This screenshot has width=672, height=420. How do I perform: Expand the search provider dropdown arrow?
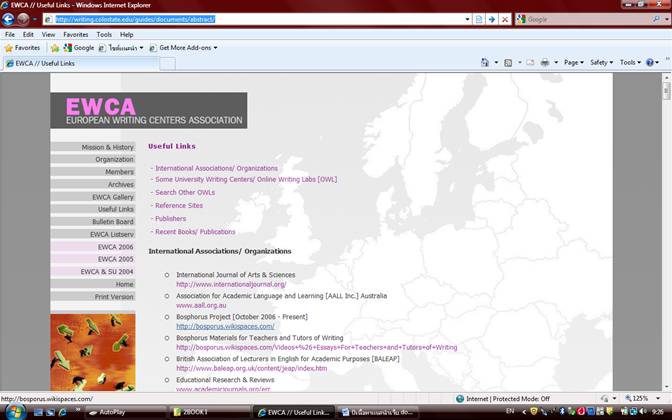click(x=666, y=19)
